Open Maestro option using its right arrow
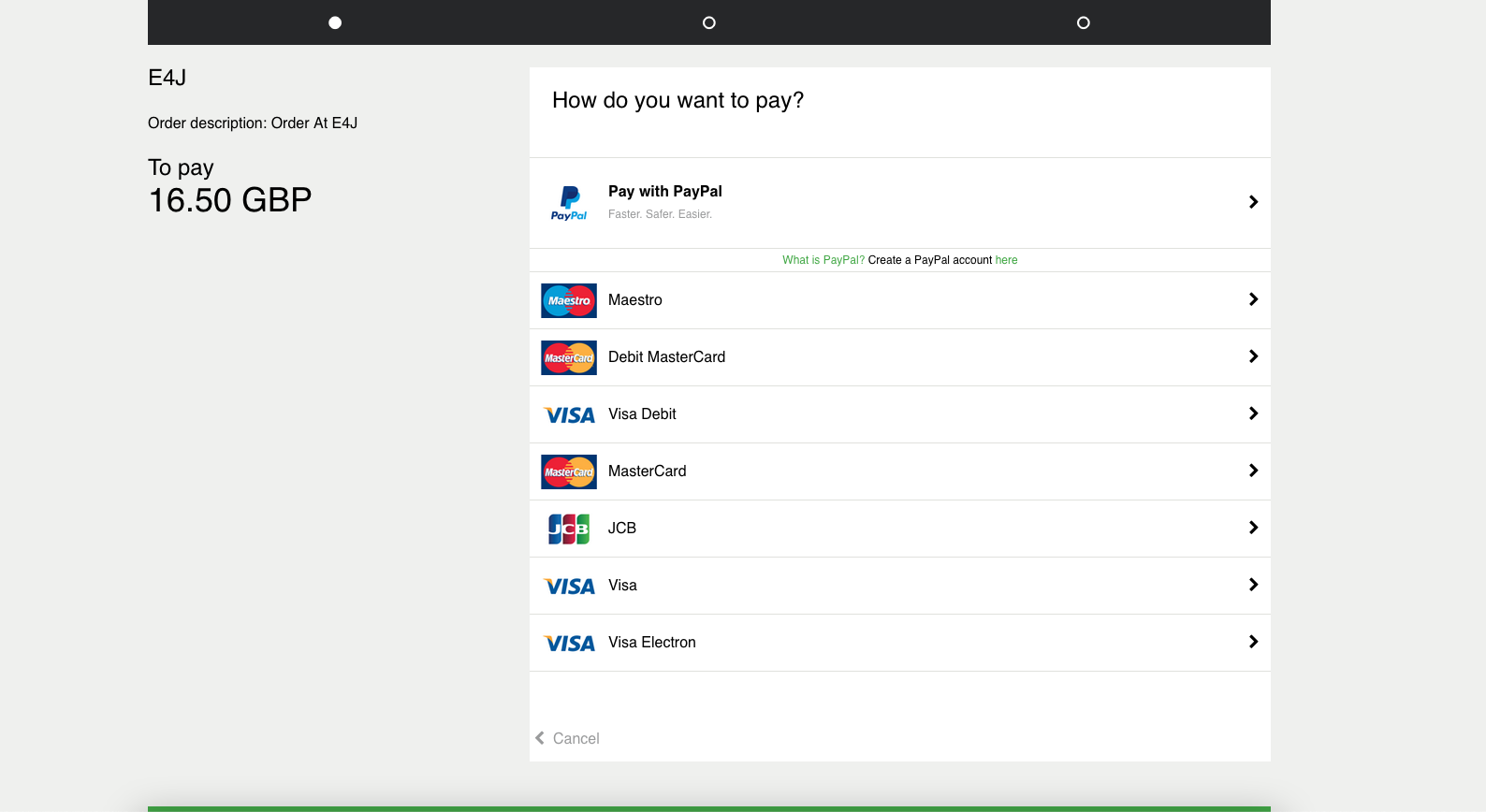Image resolution: width=1486 pixels, height=812 pixels. pyautogui.click(x=1253, y=299)
